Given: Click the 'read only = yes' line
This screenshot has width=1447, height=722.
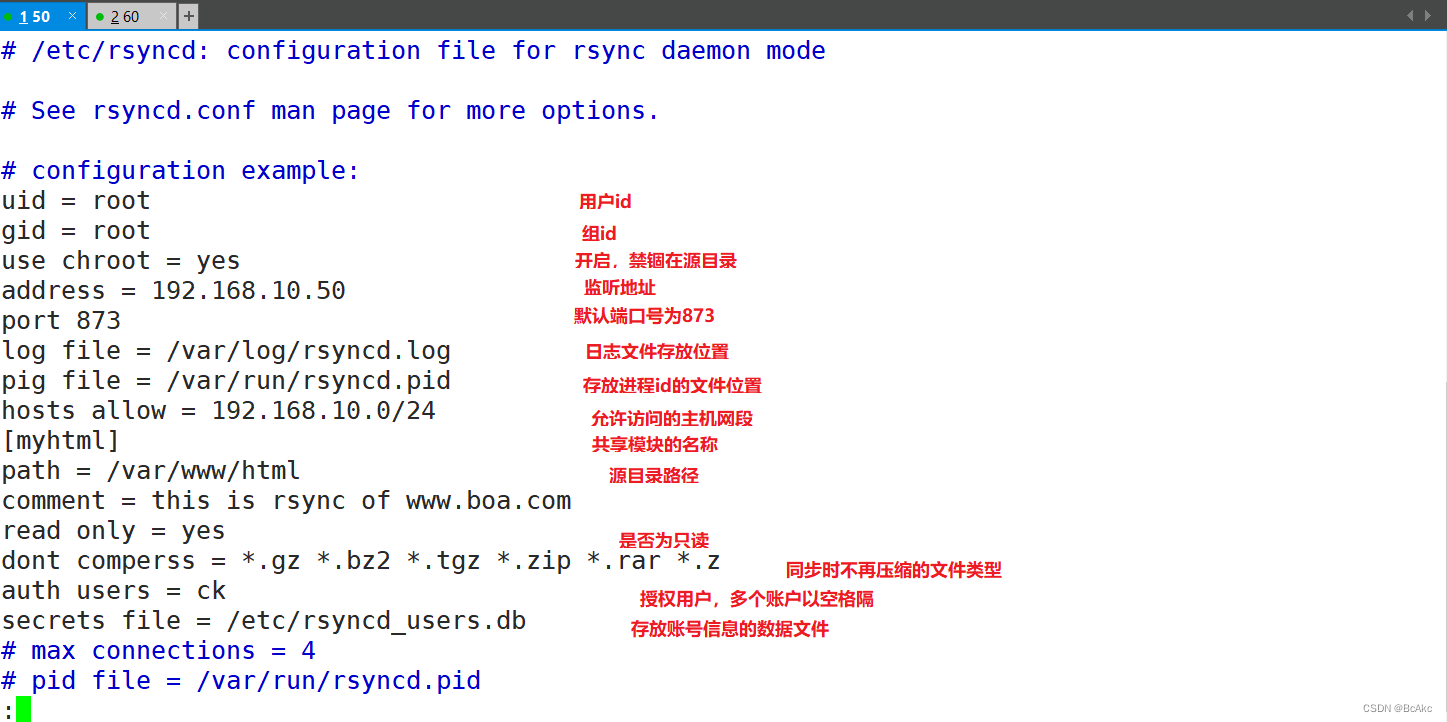Looking at the screenshot, I should tap(113, 531).
